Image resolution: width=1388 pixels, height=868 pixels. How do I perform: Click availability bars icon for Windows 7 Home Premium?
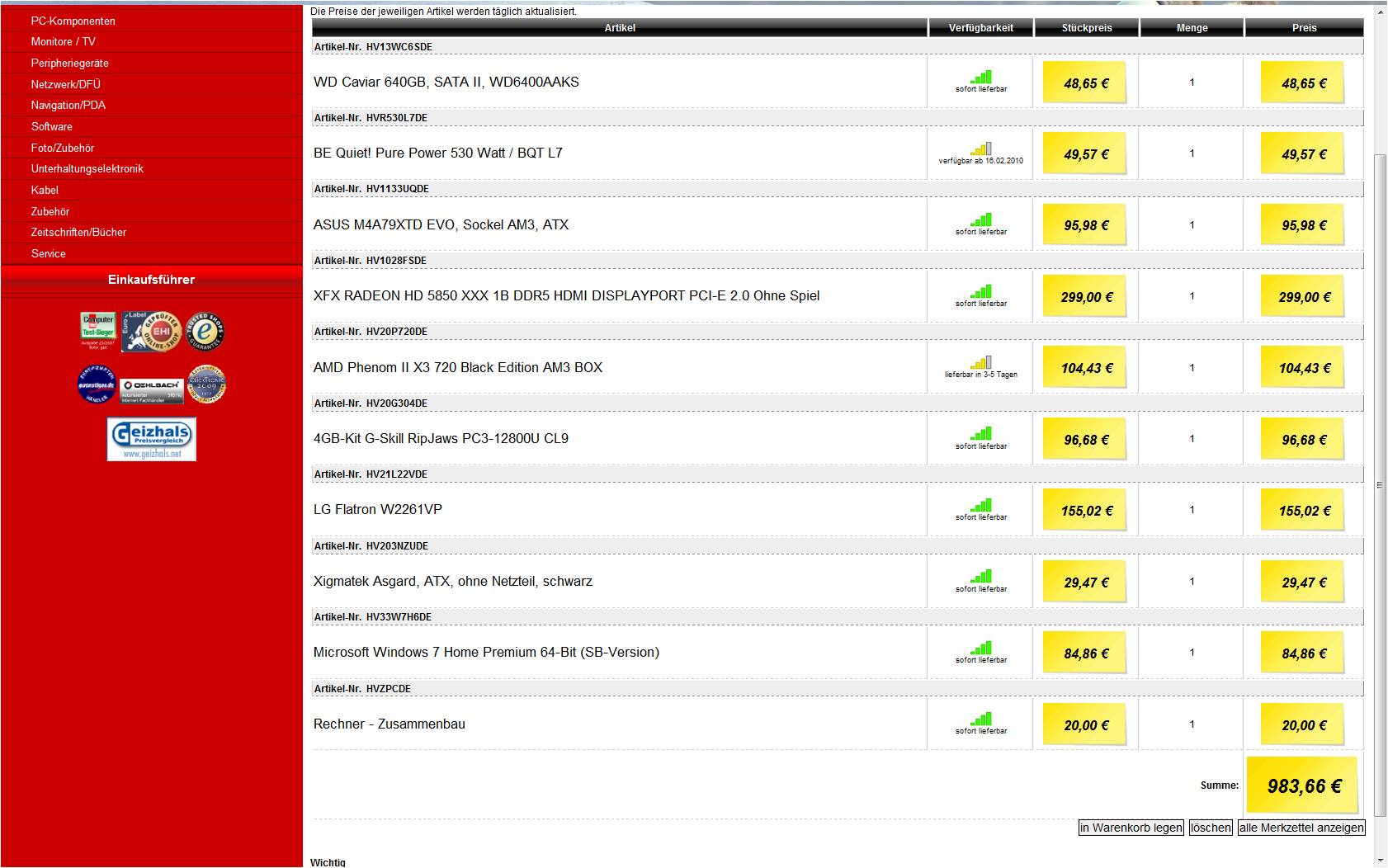click(981, 648)
